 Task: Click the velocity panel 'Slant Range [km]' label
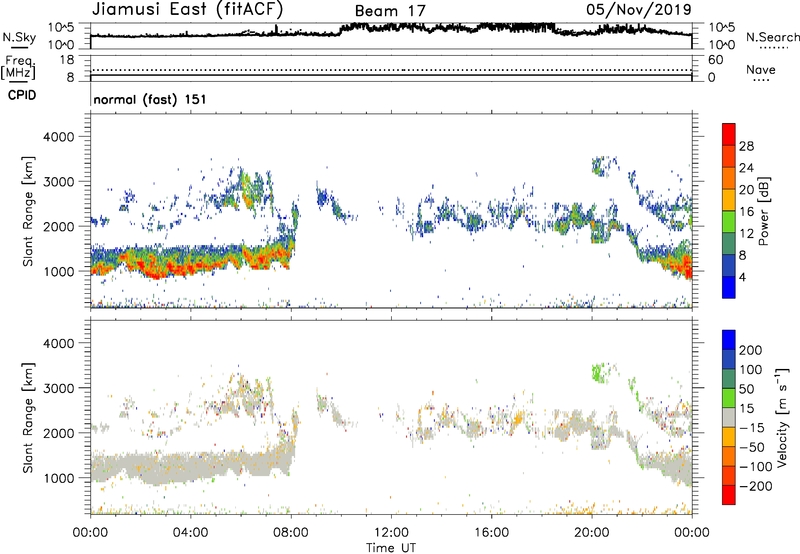[x=28, y=418]
